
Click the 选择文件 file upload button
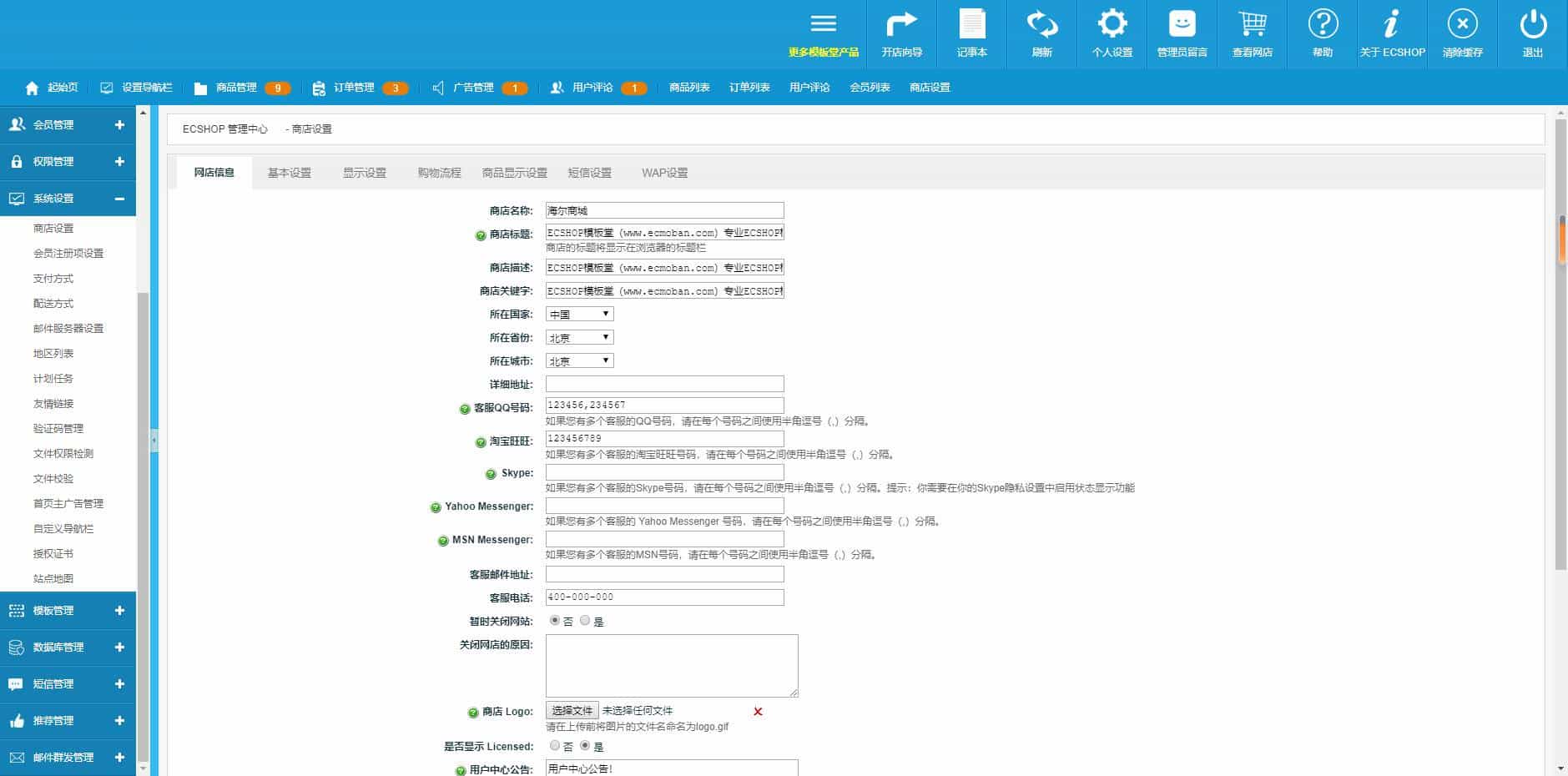tap(572, 710)
